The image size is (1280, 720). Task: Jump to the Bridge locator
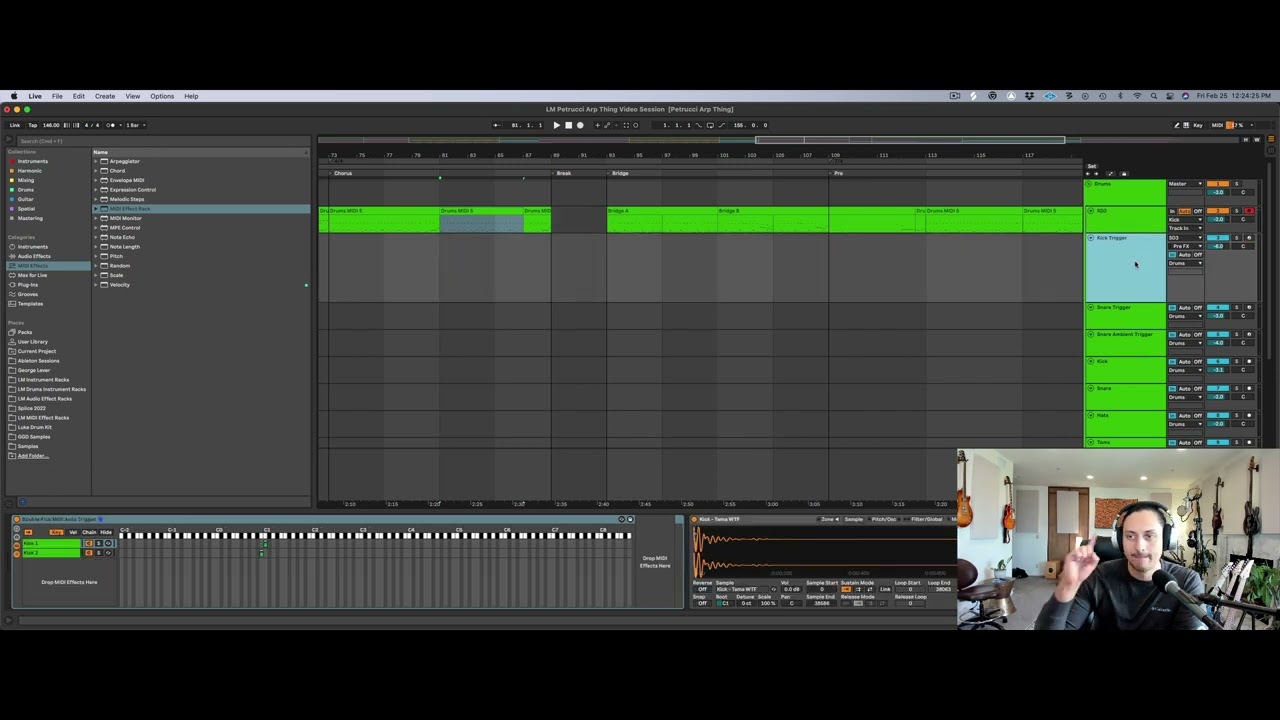620,173
